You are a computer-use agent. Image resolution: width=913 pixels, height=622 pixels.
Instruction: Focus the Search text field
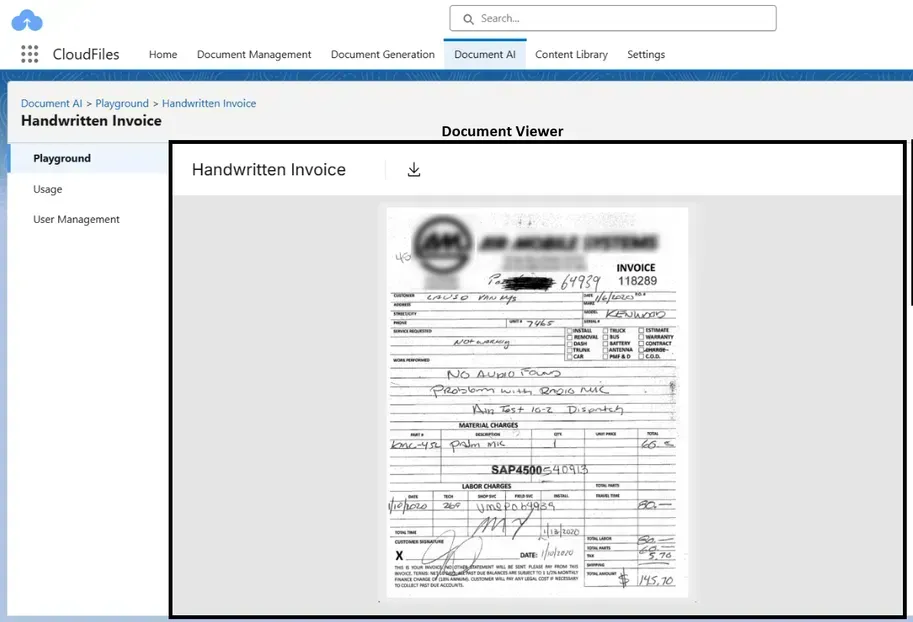pyautogui.click(x=620, y=18)
